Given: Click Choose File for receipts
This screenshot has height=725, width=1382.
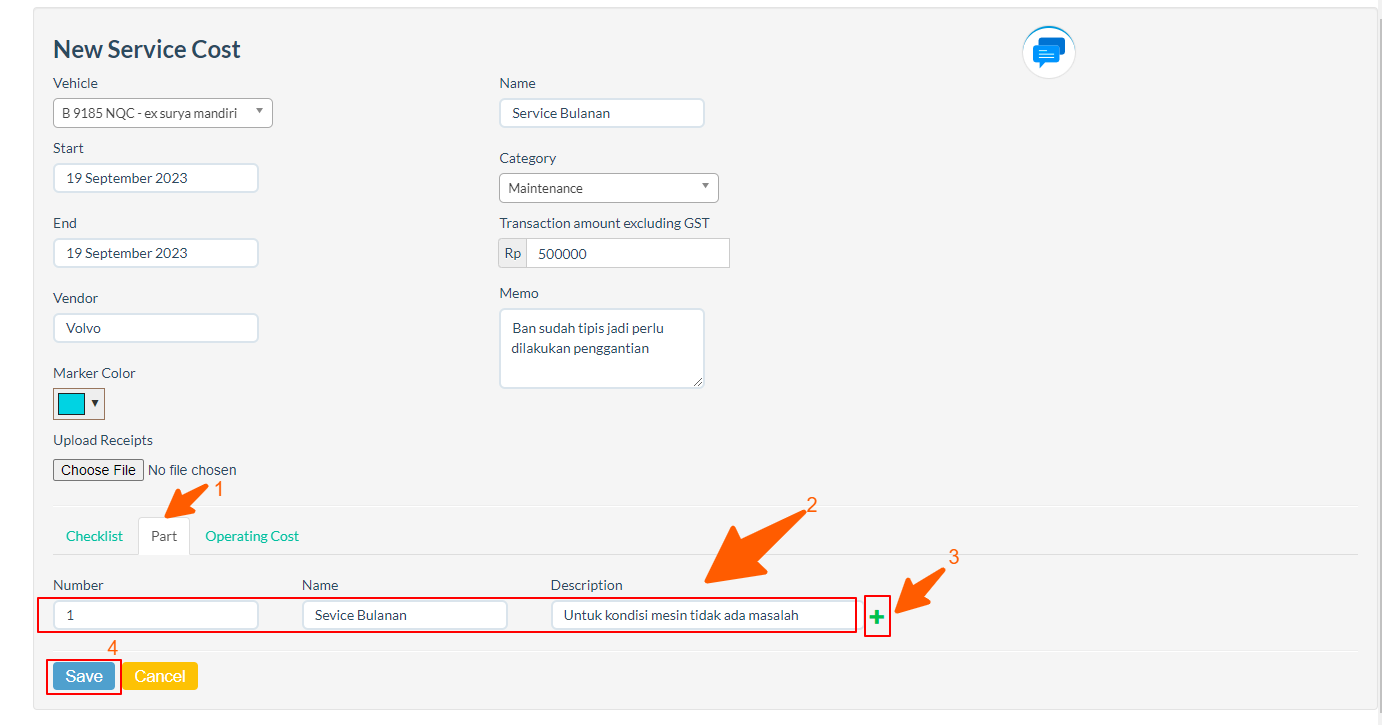Looking at the screenshot, I should click(x=98, y=470).
